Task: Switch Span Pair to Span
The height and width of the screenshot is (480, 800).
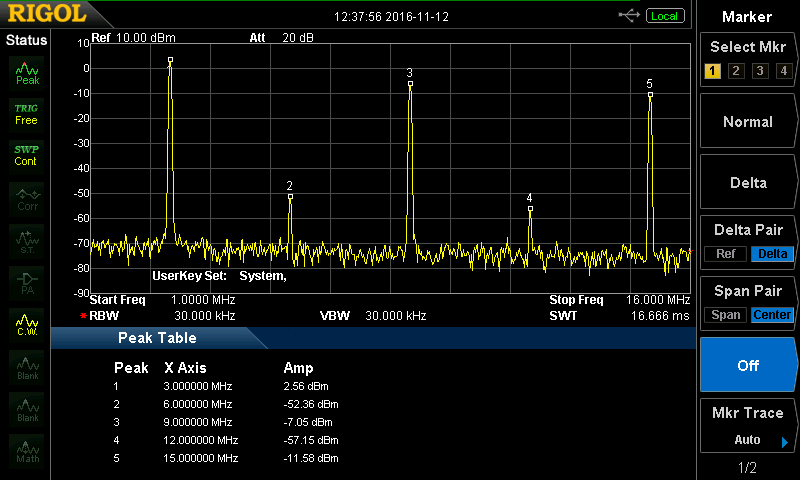Action: coord(725,315)
